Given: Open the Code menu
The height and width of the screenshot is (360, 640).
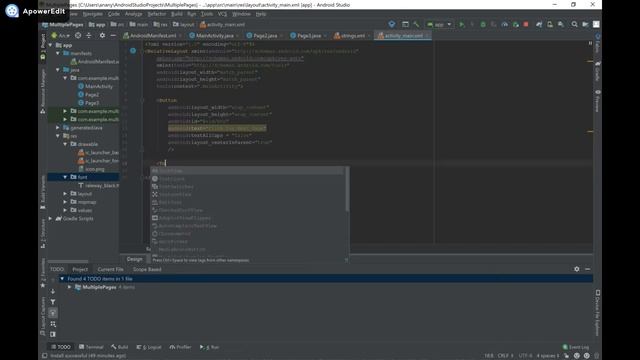Looking at the screenshot, I should (113, 14).
